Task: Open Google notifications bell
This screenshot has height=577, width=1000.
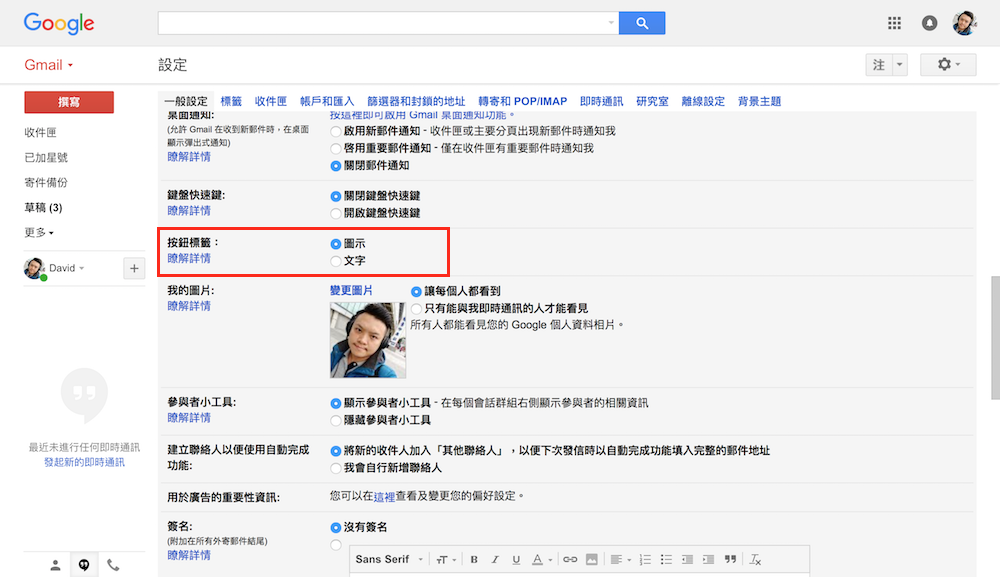Action: click(930, 23)
